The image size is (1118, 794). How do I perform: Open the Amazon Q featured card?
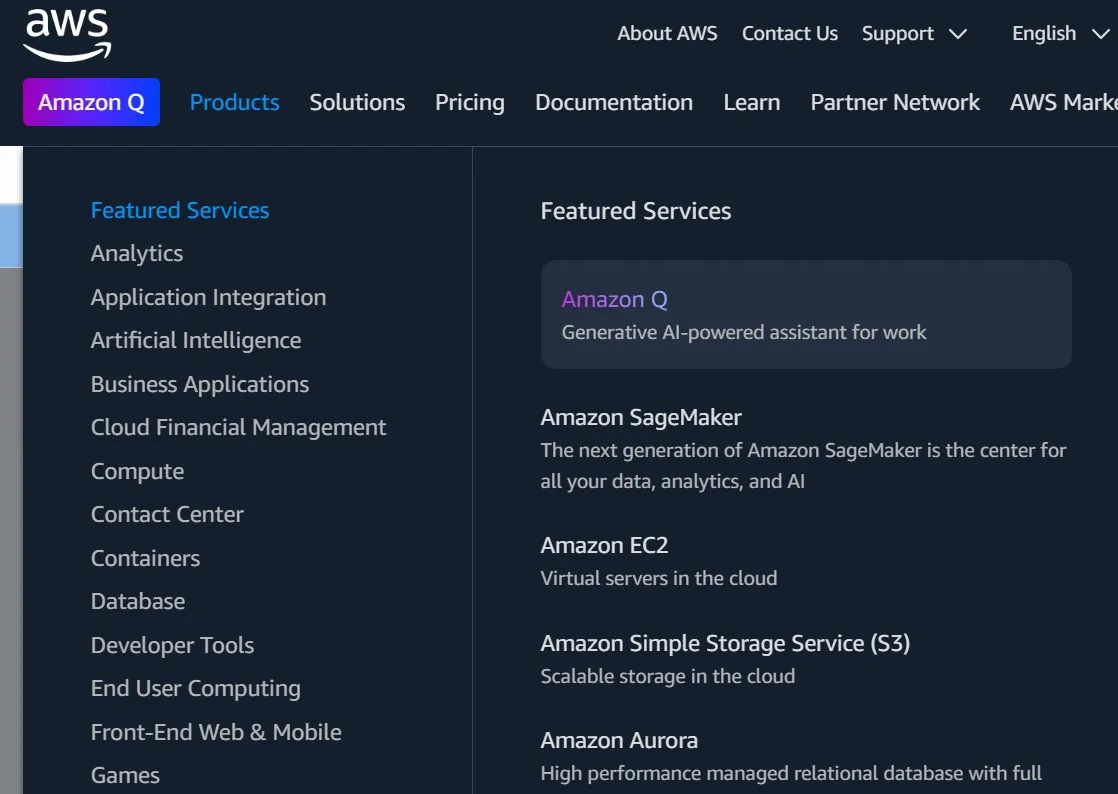pyautogui.click(x=806, y=314)
